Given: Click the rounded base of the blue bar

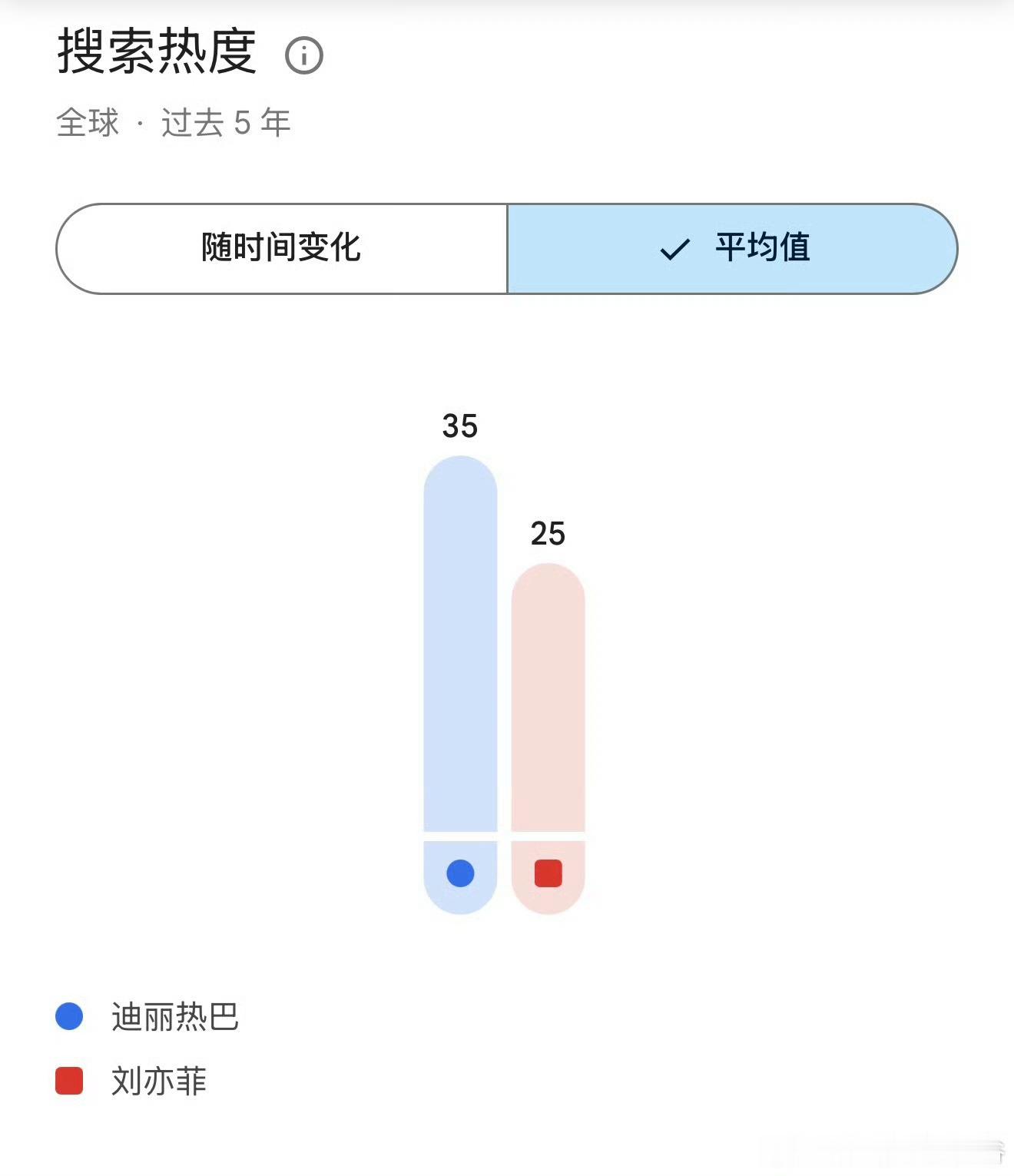Looking at the screenshot, I should tap(460, 877).
